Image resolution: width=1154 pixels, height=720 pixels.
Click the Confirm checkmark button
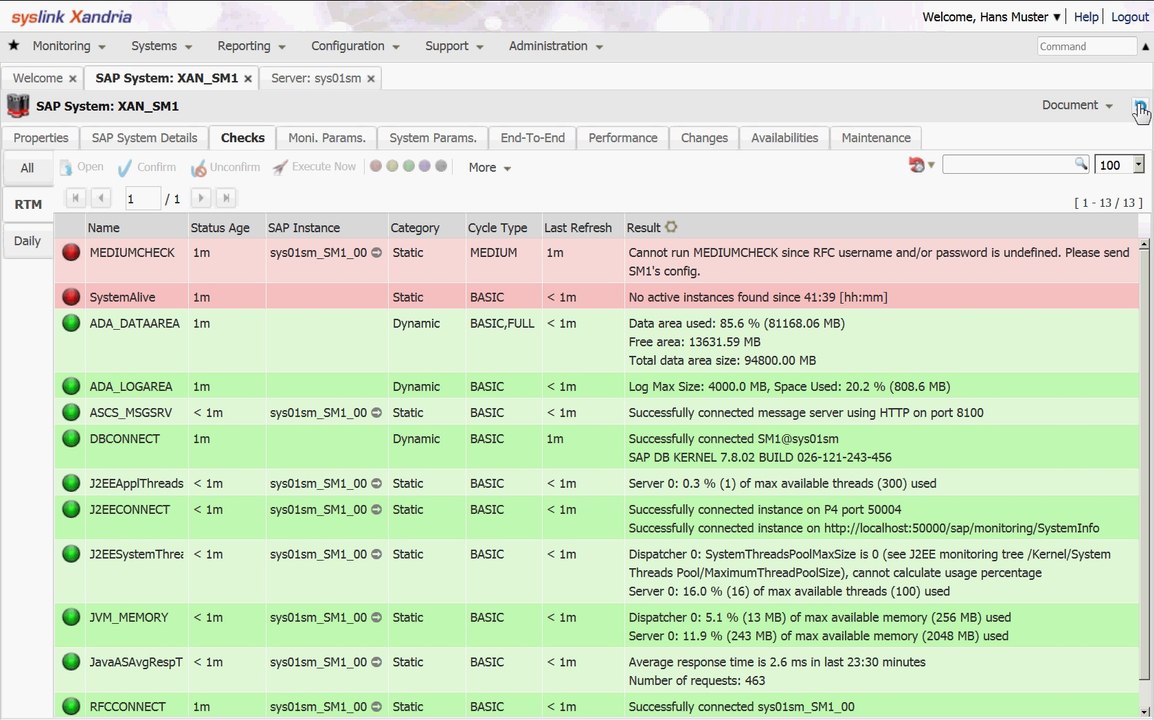pyautogui.click(x=146, y=167)
